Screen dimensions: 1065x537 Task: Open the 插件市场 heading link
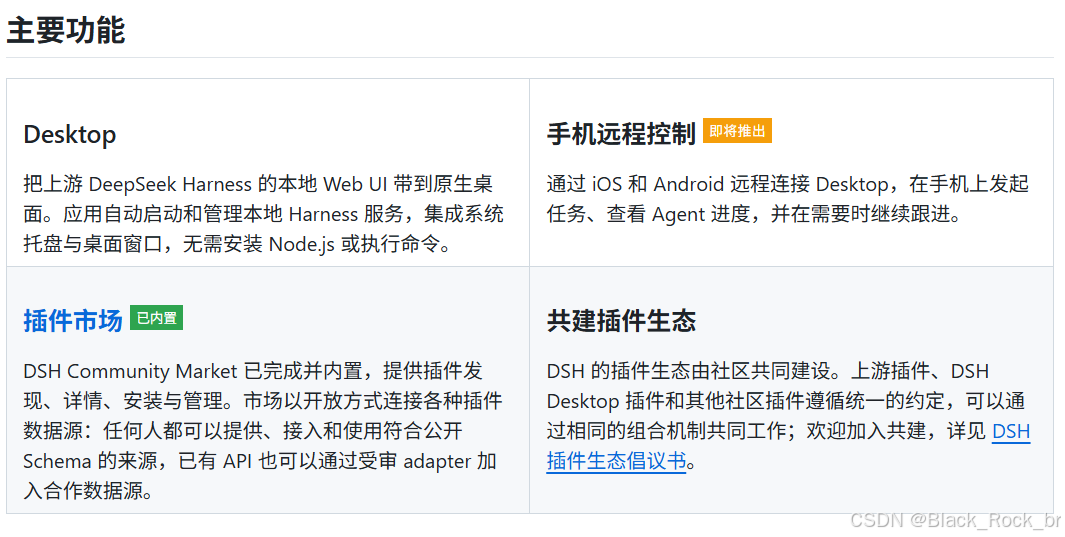click(73, 320)
